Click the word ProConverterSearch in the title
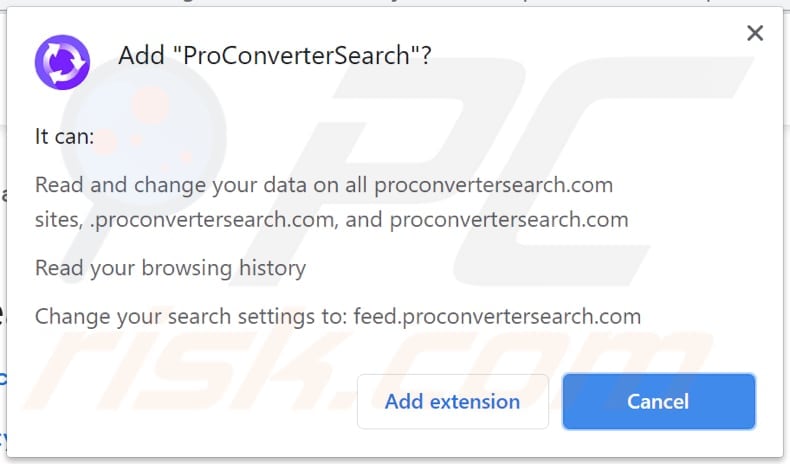This screenshot has height=464, width=790. coord(296,55)
